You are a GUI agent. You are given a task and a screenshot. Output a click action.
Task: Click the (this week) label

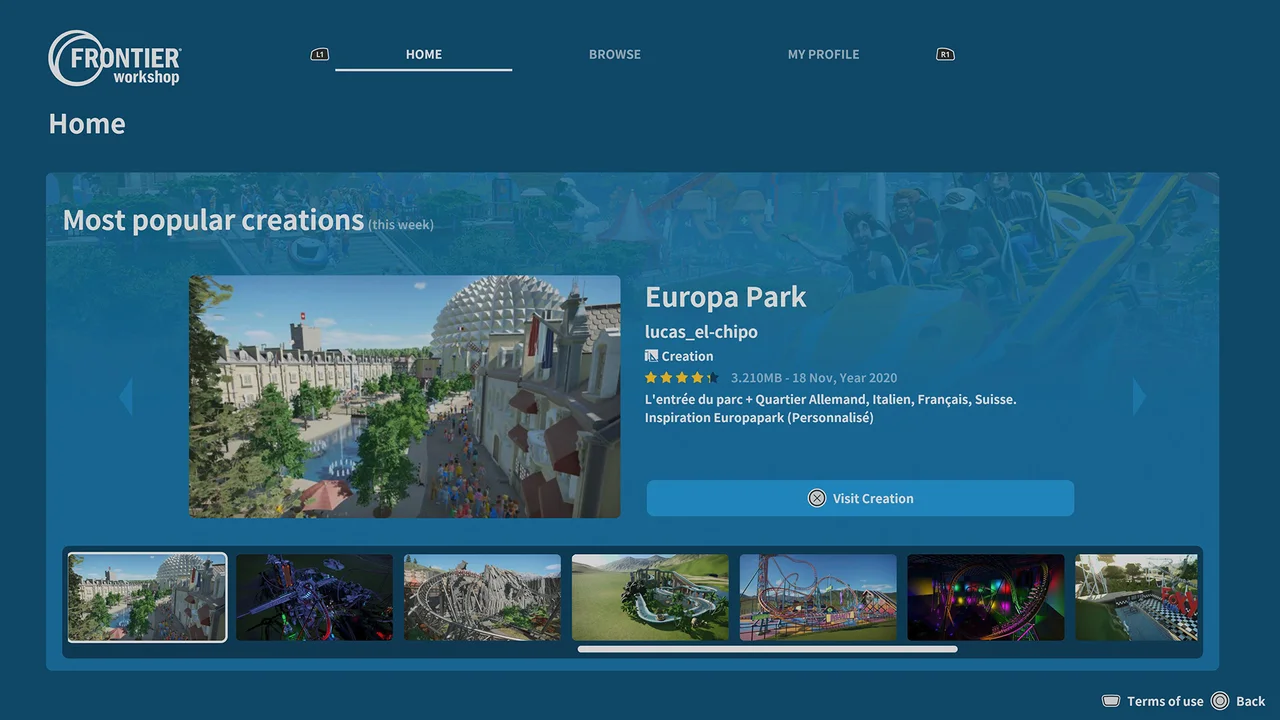pos(401,225)
